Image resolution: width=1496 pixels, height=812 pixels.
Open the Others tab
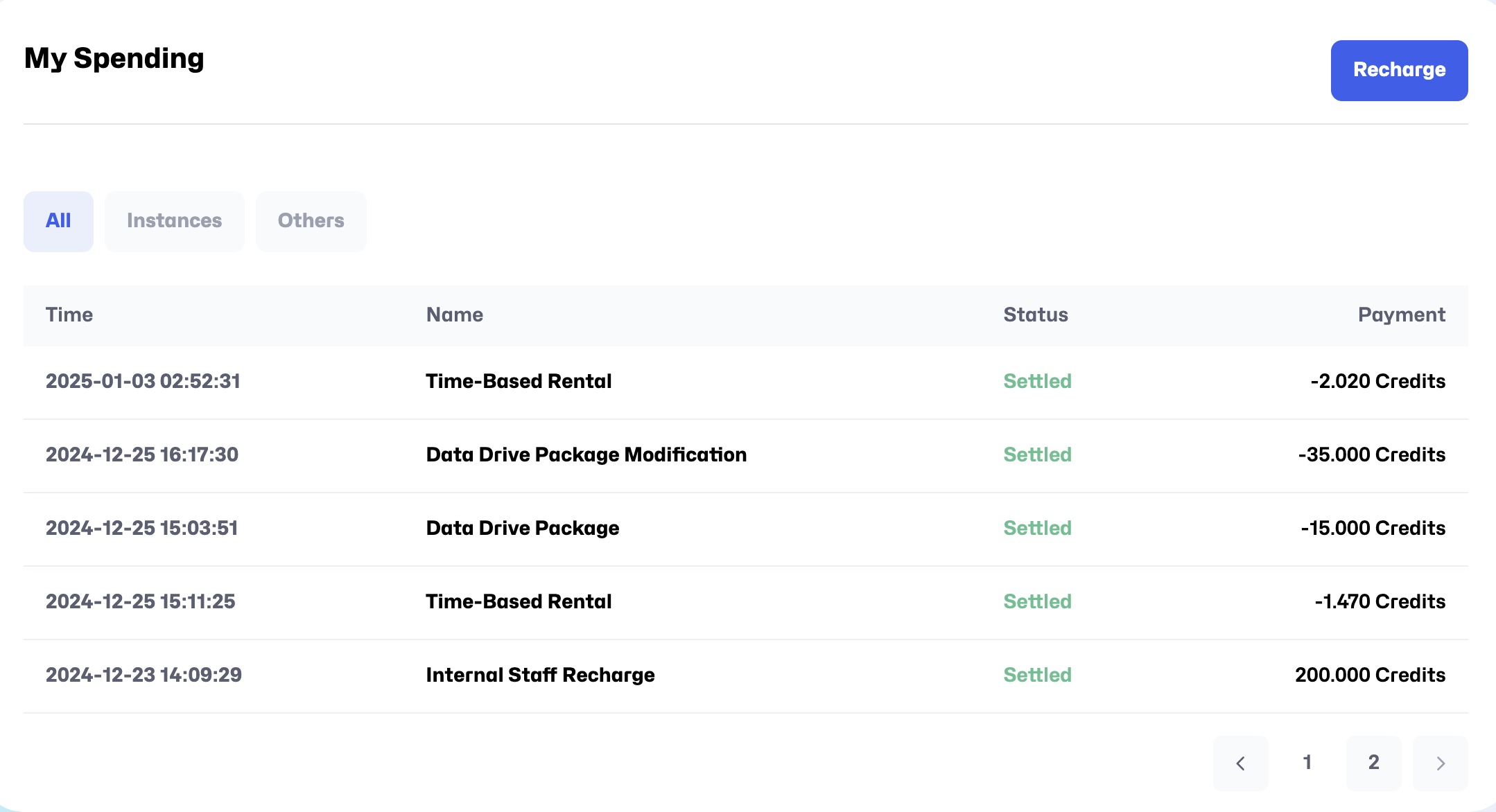coord(311,221)
